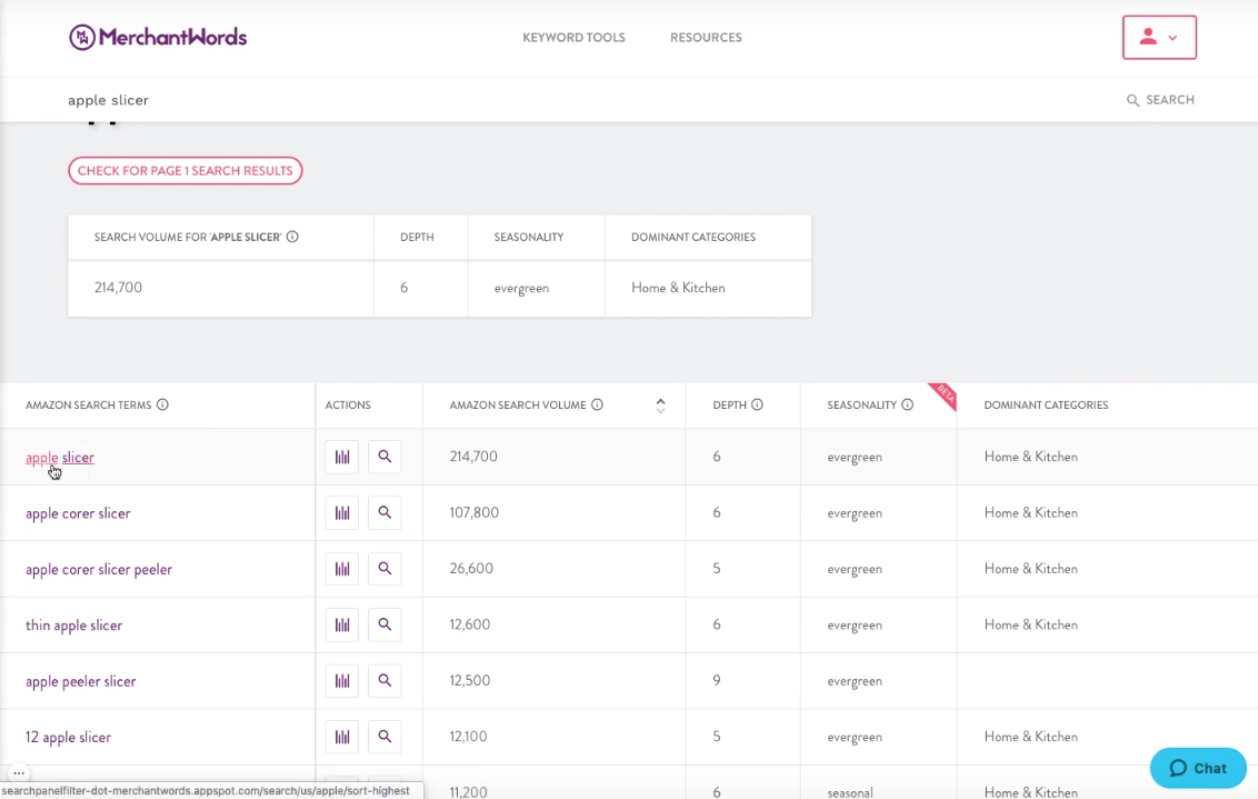Screen dimensions: 1258x799
Task: Click the 26,600 search volume cell
Action: 471,569
